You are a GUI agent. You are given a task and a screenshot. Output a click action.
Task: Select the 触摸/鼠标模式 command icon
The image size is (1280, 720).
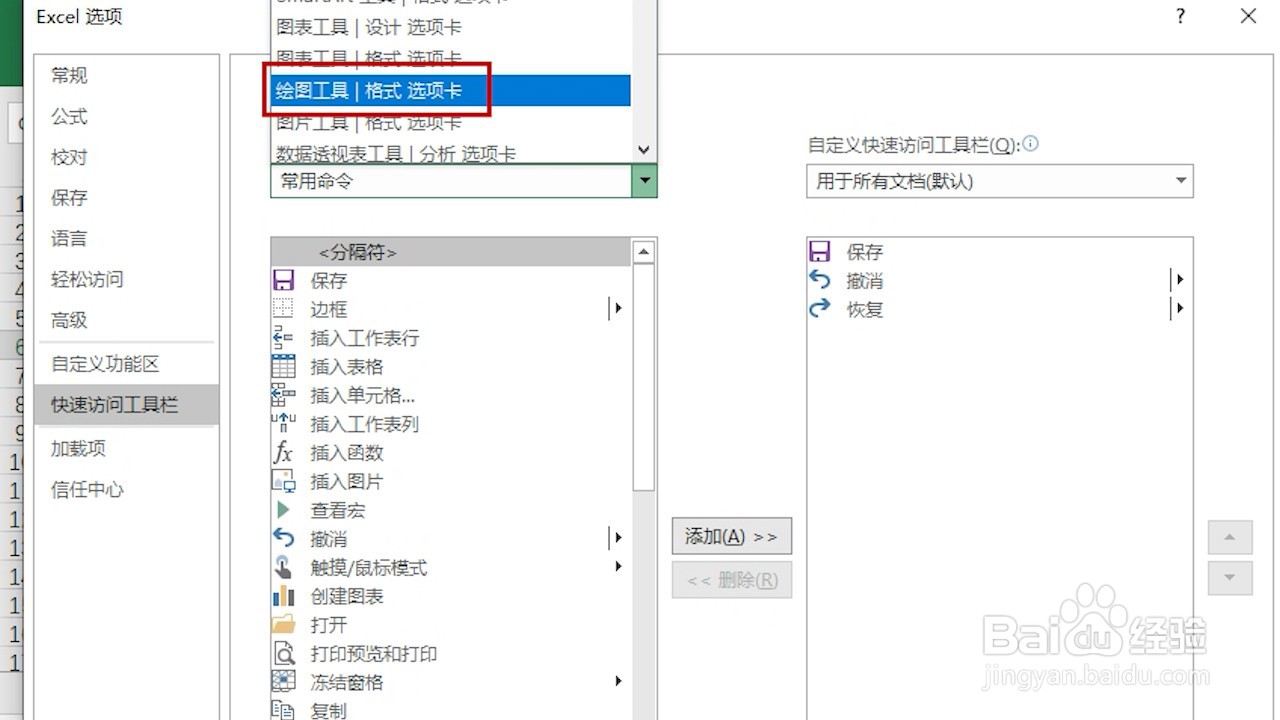tap(283, 567)
